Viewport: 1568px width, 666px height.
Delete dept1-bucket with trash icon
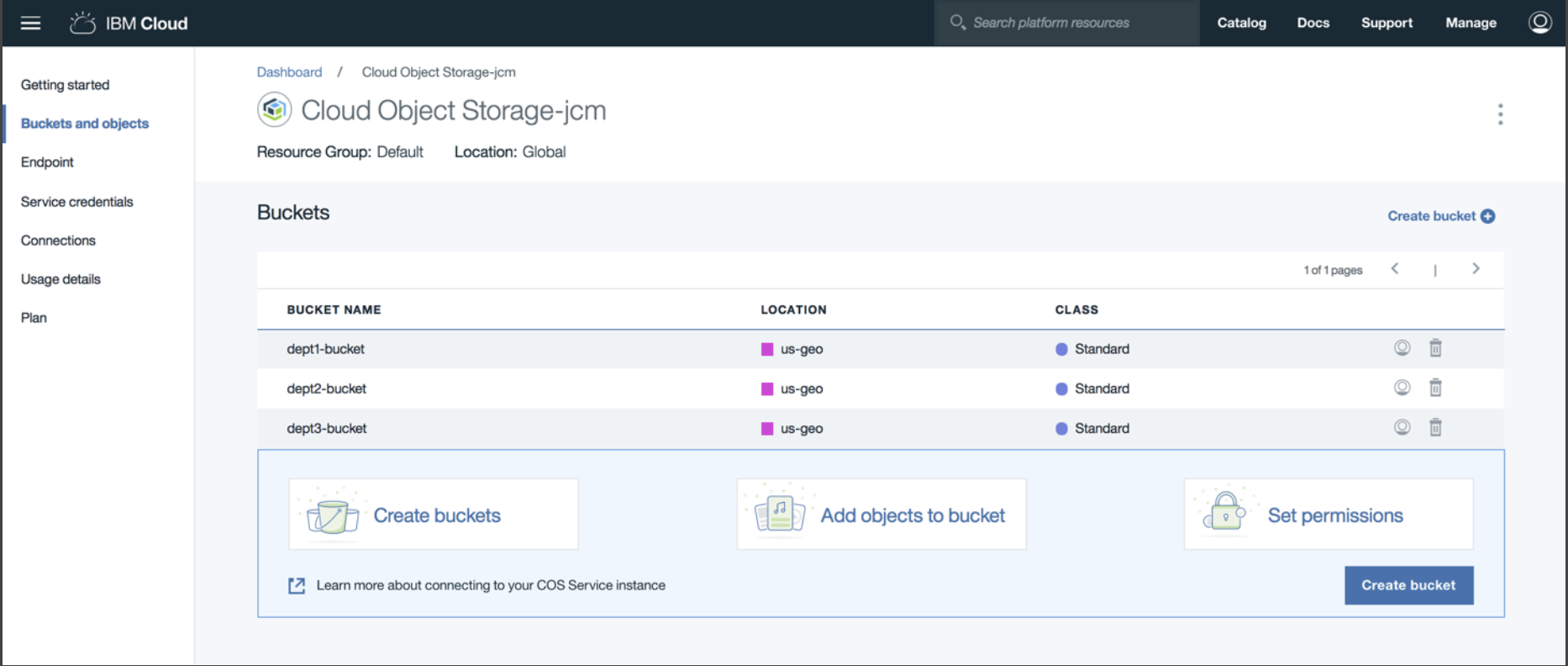coord(1435,347)
